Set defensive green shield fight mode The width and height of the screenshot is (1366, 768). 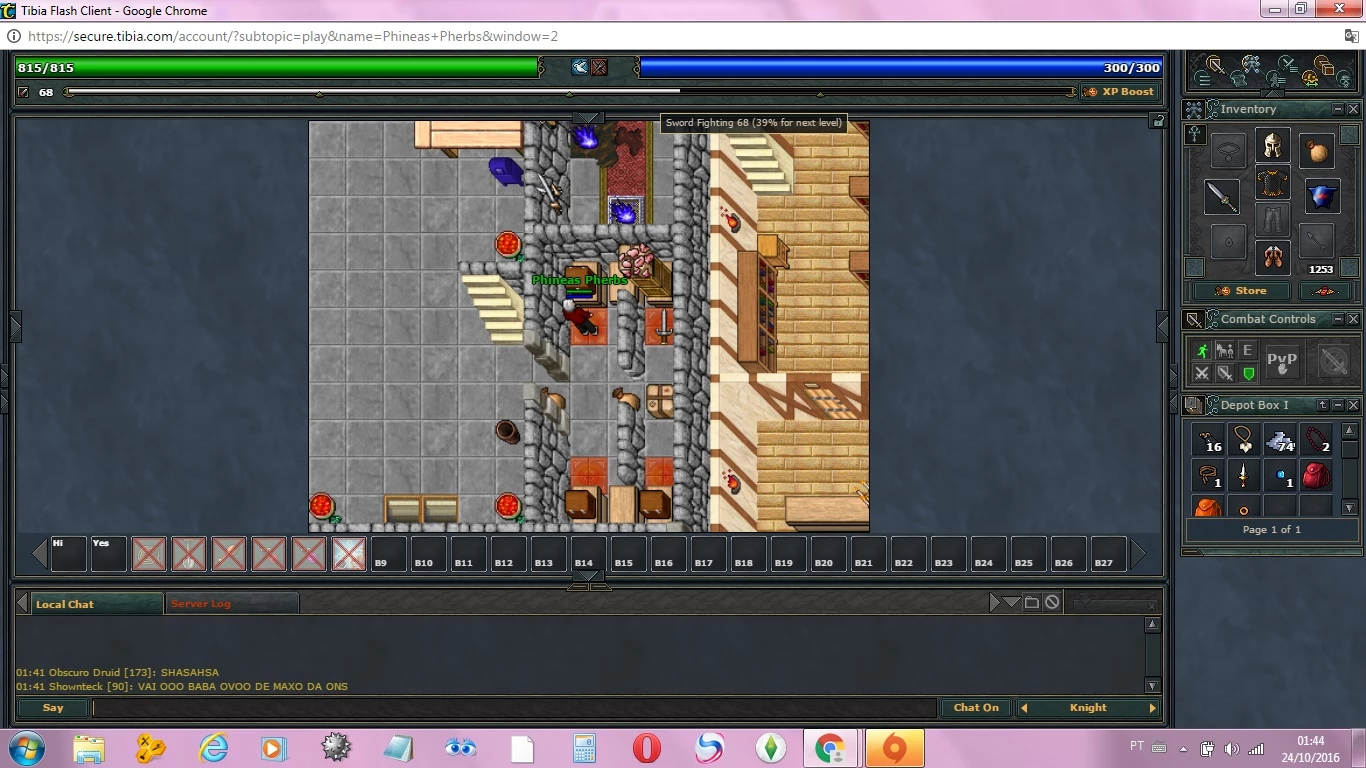(x=1247, y=373)
